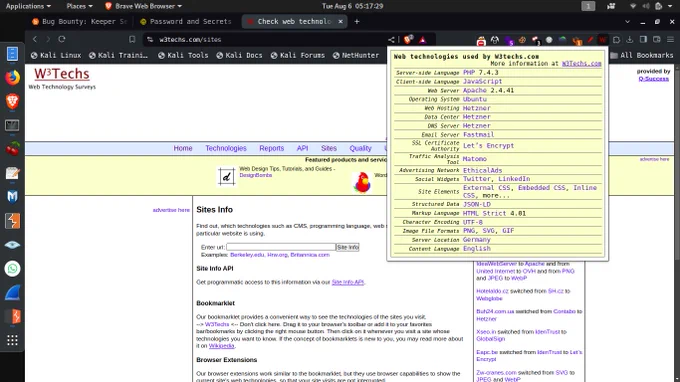Switch to Bug Bounty: Keeper tab

coord(80,21)
